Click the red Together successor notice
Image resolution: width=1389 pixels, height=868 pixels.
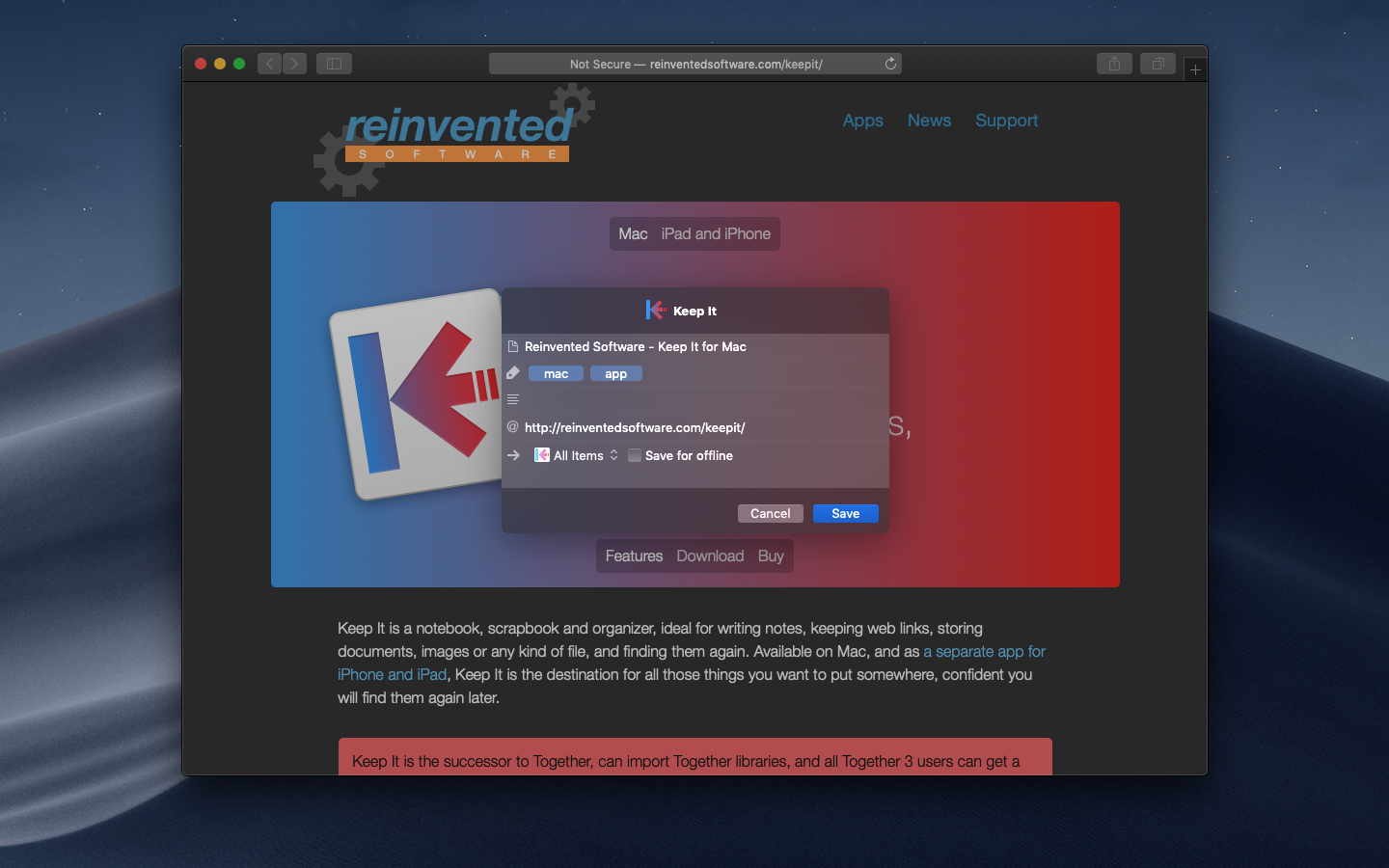(x=695, y=757)
